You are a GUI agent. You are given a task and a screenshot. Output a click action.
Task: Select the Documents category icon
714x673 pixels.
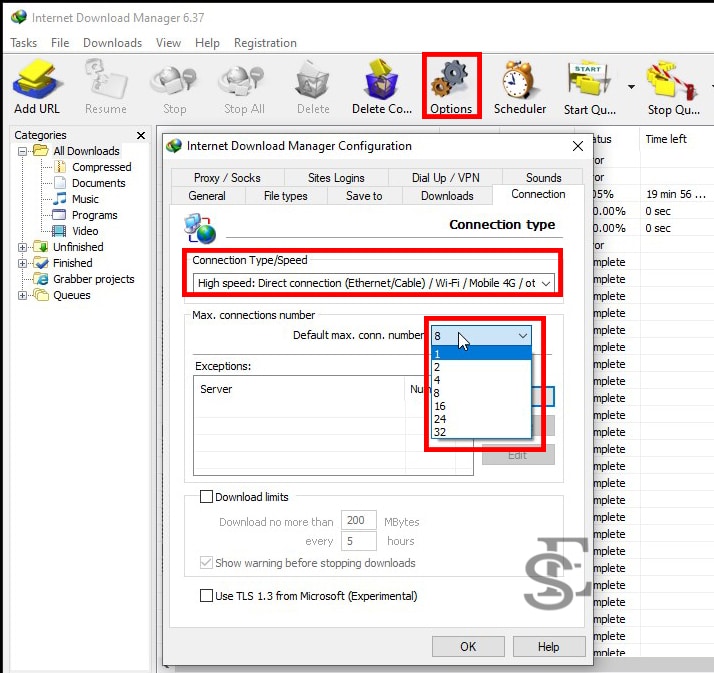[x=60, y=183]
